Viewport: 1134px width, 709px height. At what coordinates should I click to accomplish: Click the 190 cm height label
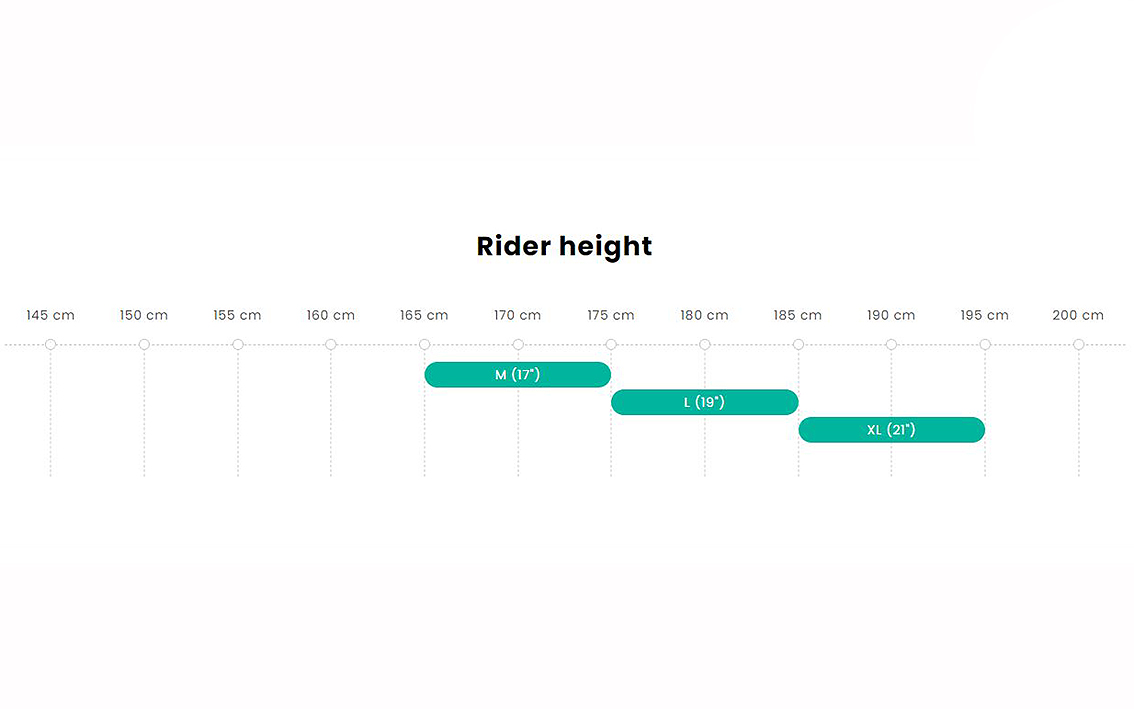(x=891, y=315)
